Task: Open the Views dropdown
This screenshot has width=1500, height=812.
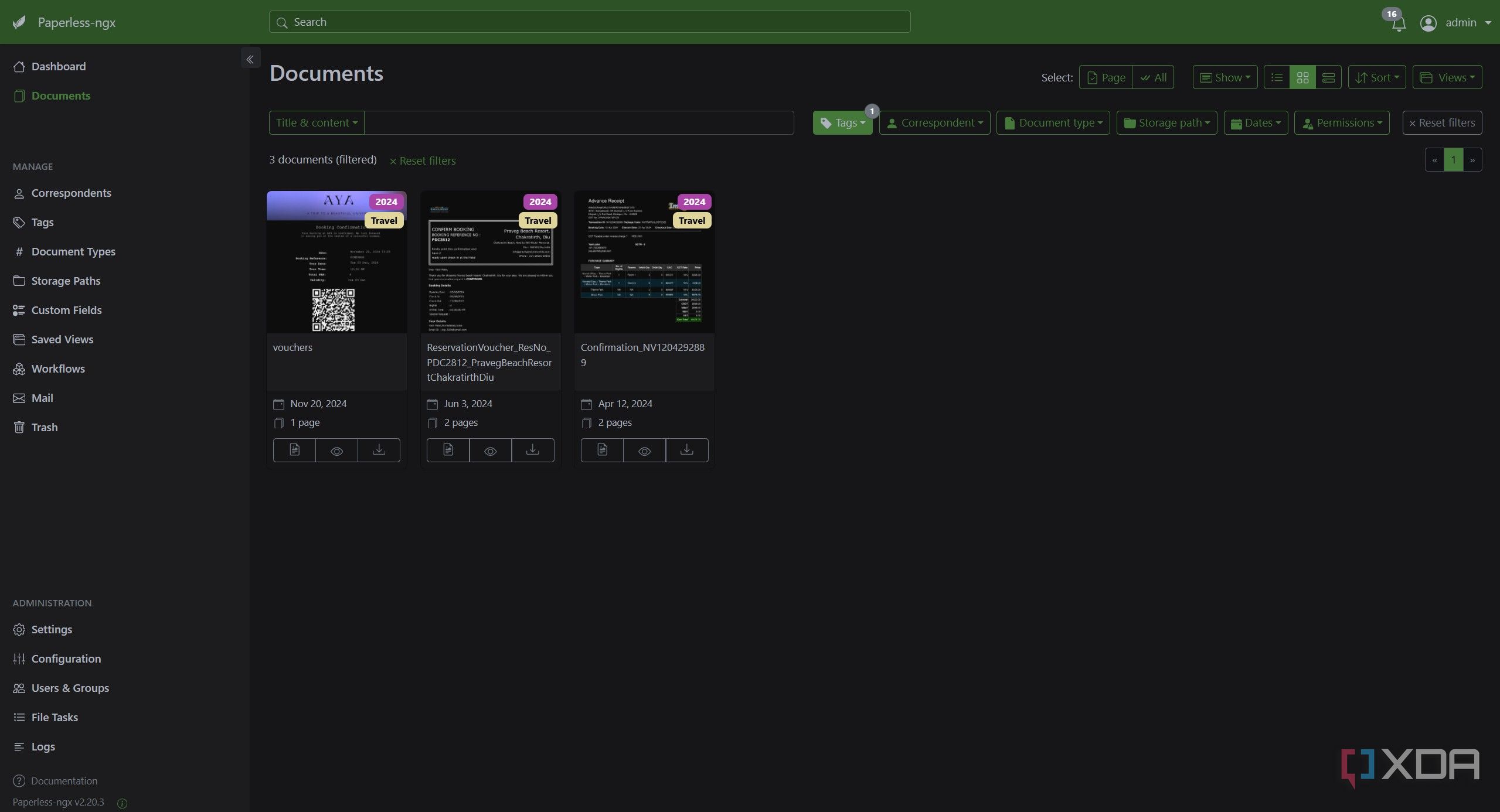Action: pos(1447,77)
